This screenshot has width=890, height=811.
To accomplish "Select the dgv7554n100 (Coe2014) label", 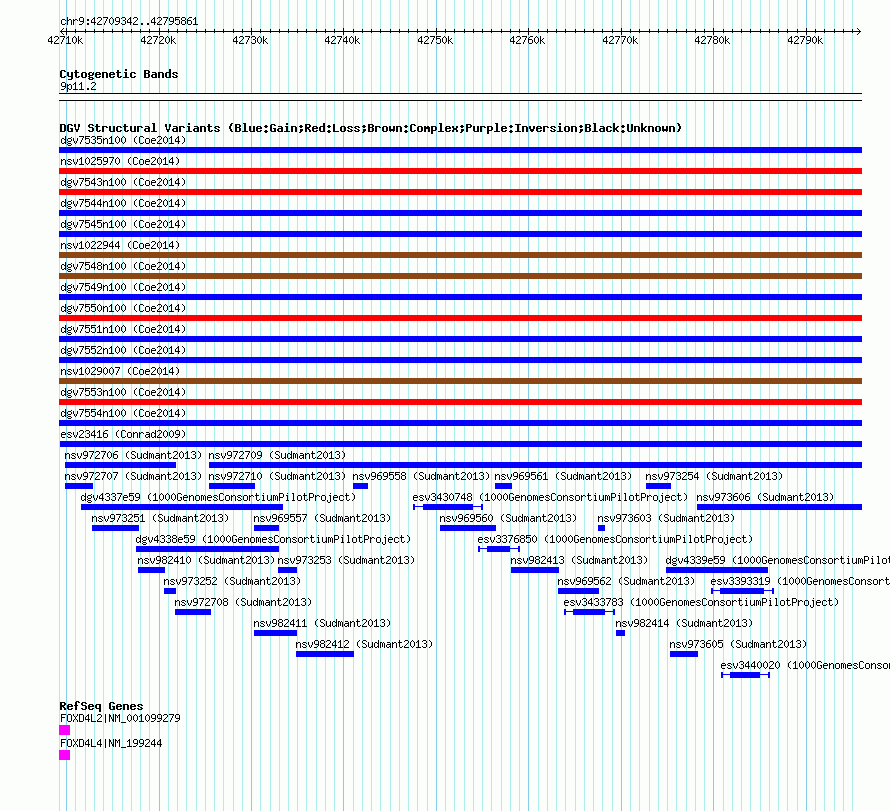I will 123,413.
